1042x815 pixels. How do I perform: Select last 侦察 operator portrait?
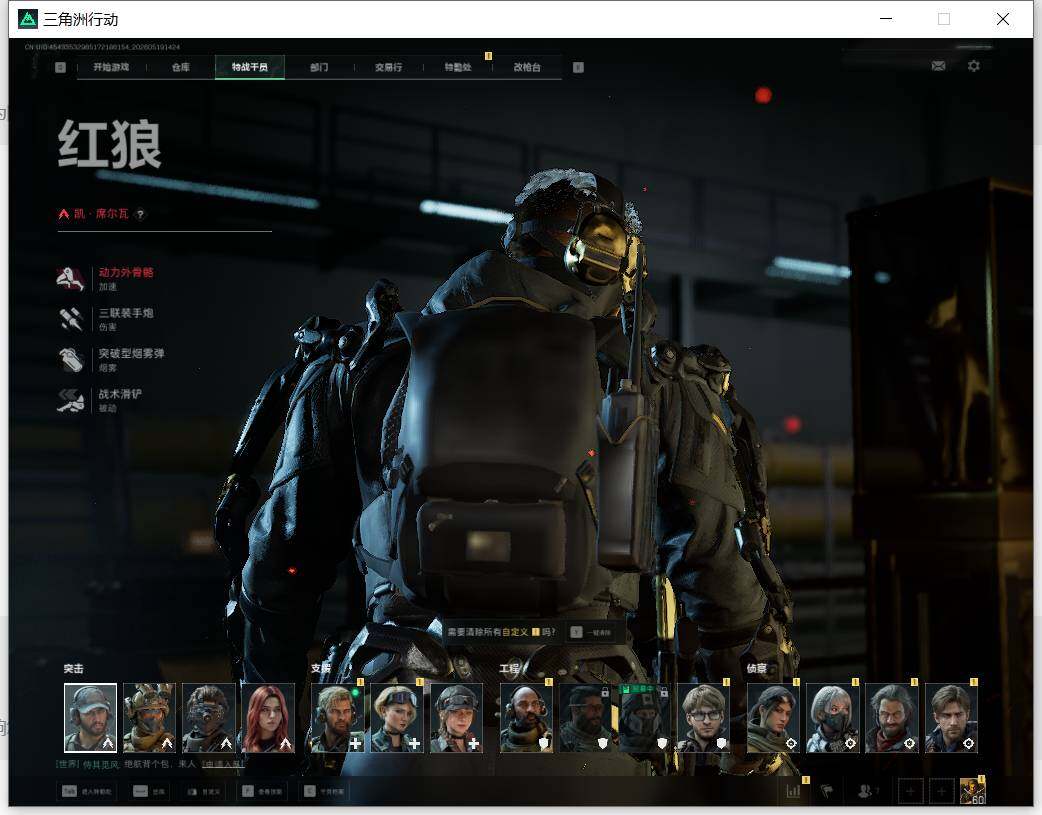pos(951,718)
